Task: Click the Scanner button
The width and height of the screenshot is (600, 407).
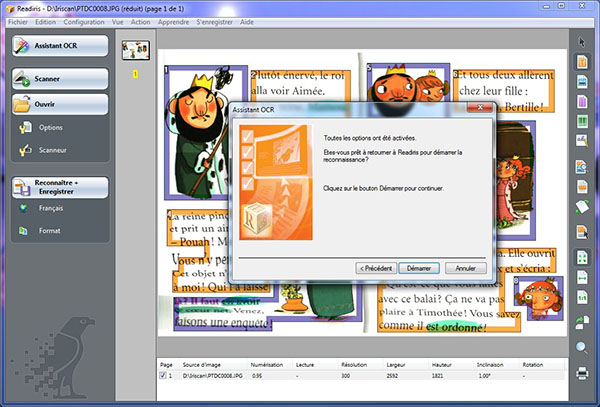Action: [59, 79]
